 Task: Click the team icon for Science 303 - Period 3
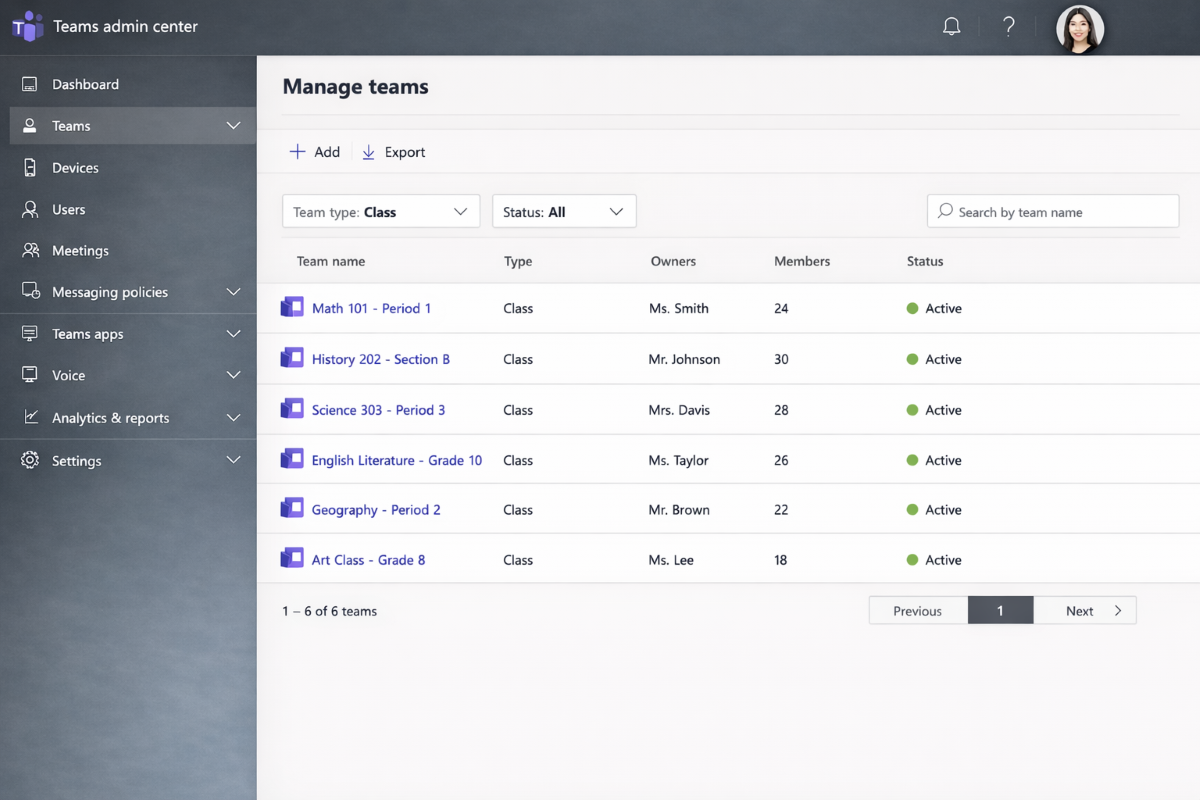[x=292, y=408]
